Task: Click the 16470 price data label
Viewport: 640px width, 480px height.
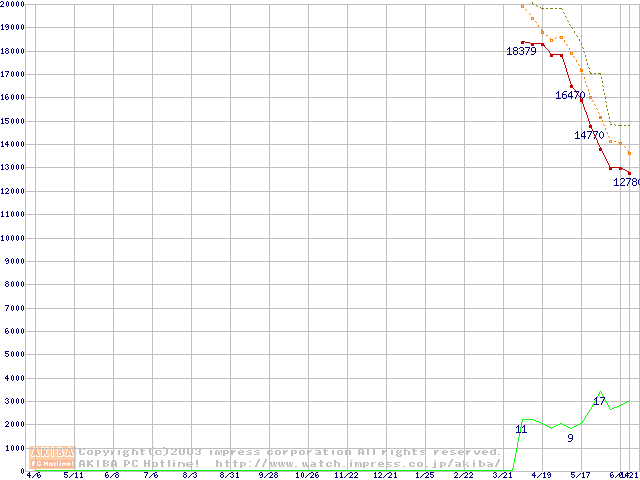Action: [x=570, y=96]
